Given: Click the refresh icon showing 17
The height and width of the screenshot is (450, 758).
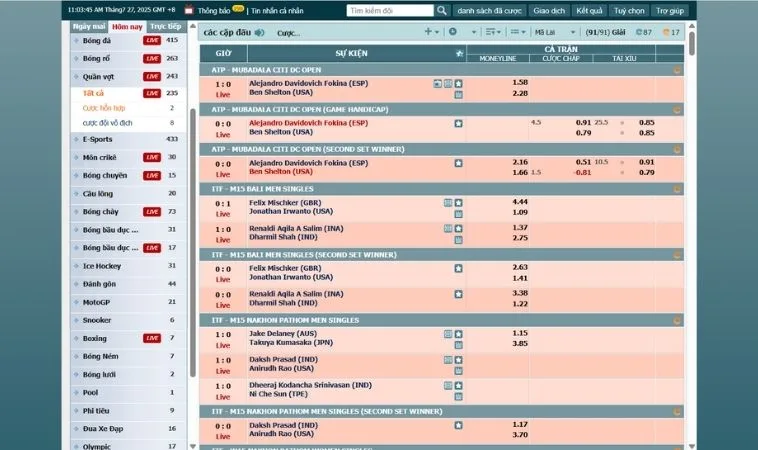Looking at the screenshot, I should point(671,32).
